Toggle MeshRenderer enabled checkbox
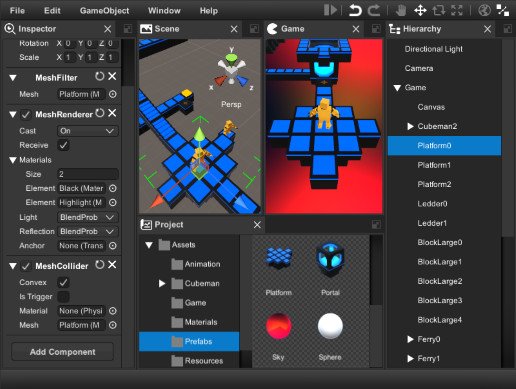The width and height of the screenshot is (516, 389). 25,115
